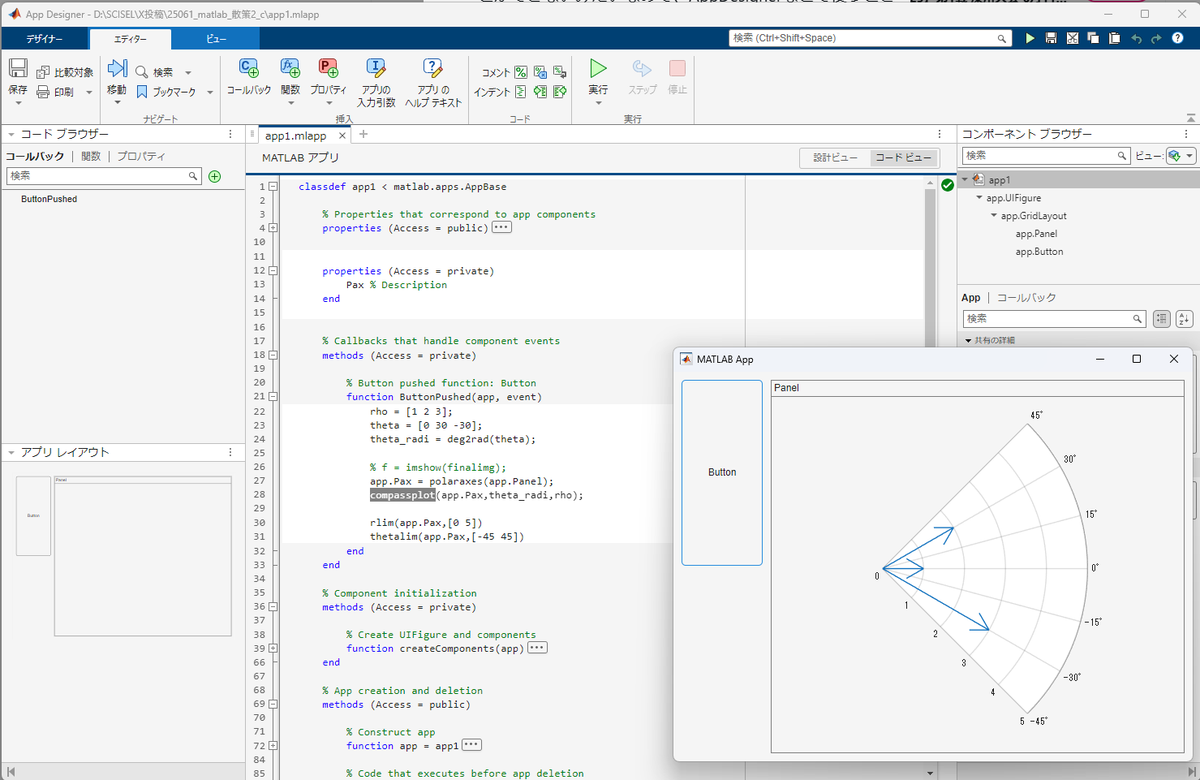Click the copy icon in quick access toolbar
This screenshot has height=780, width=1200.
click(1092, 38)
